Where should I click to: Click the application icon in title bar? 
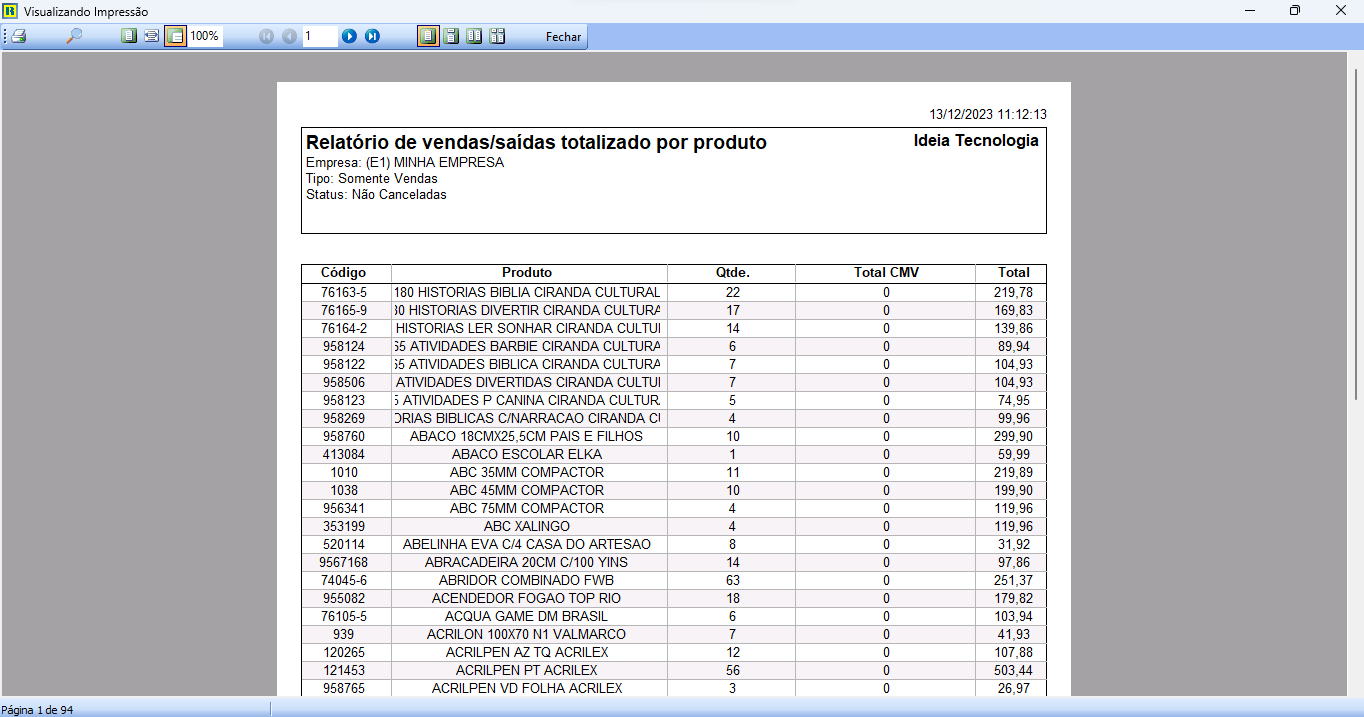tap(10, 11)
